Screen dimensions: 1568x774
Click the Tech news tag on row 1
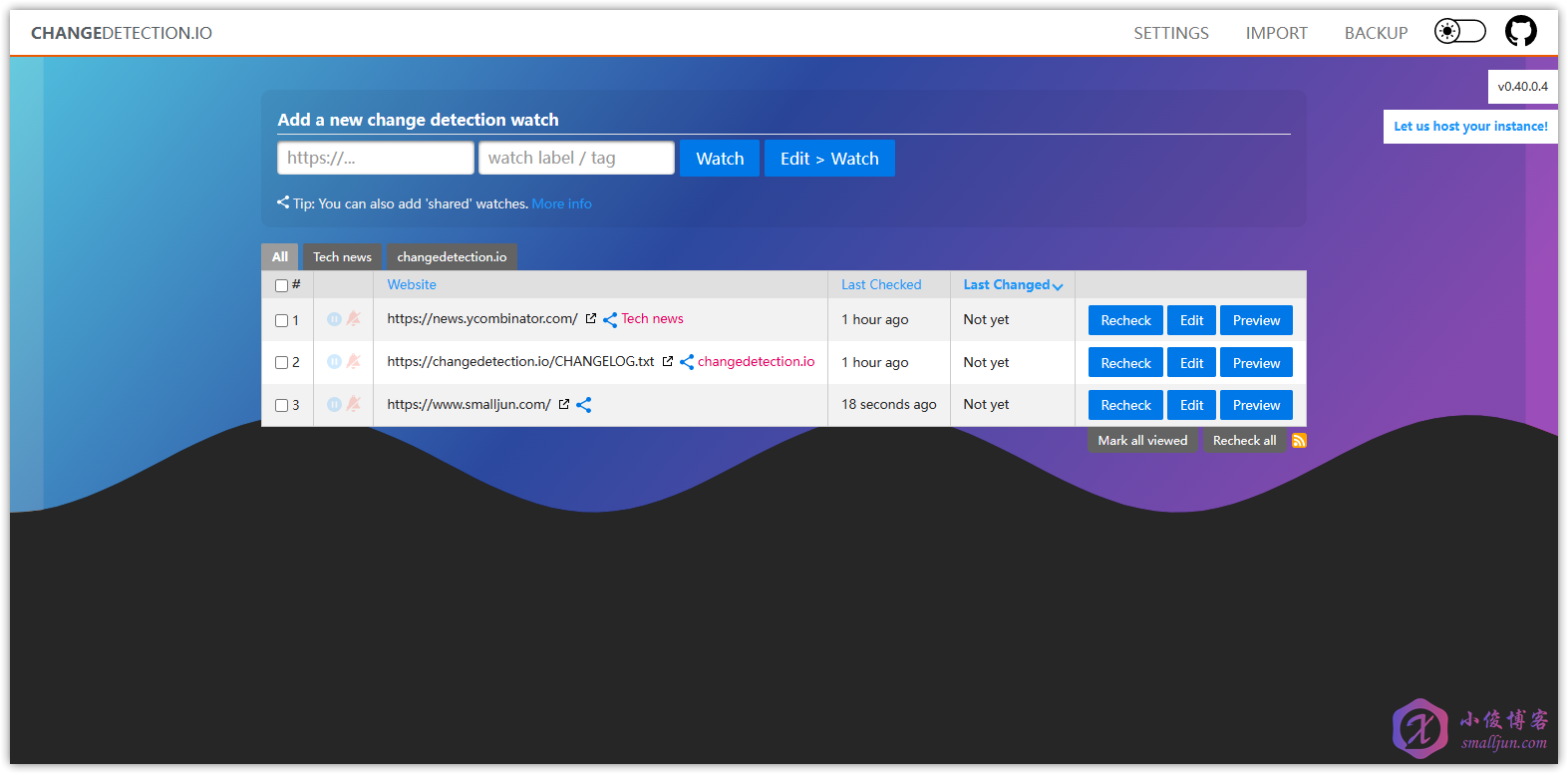click(x=652, y=318)
